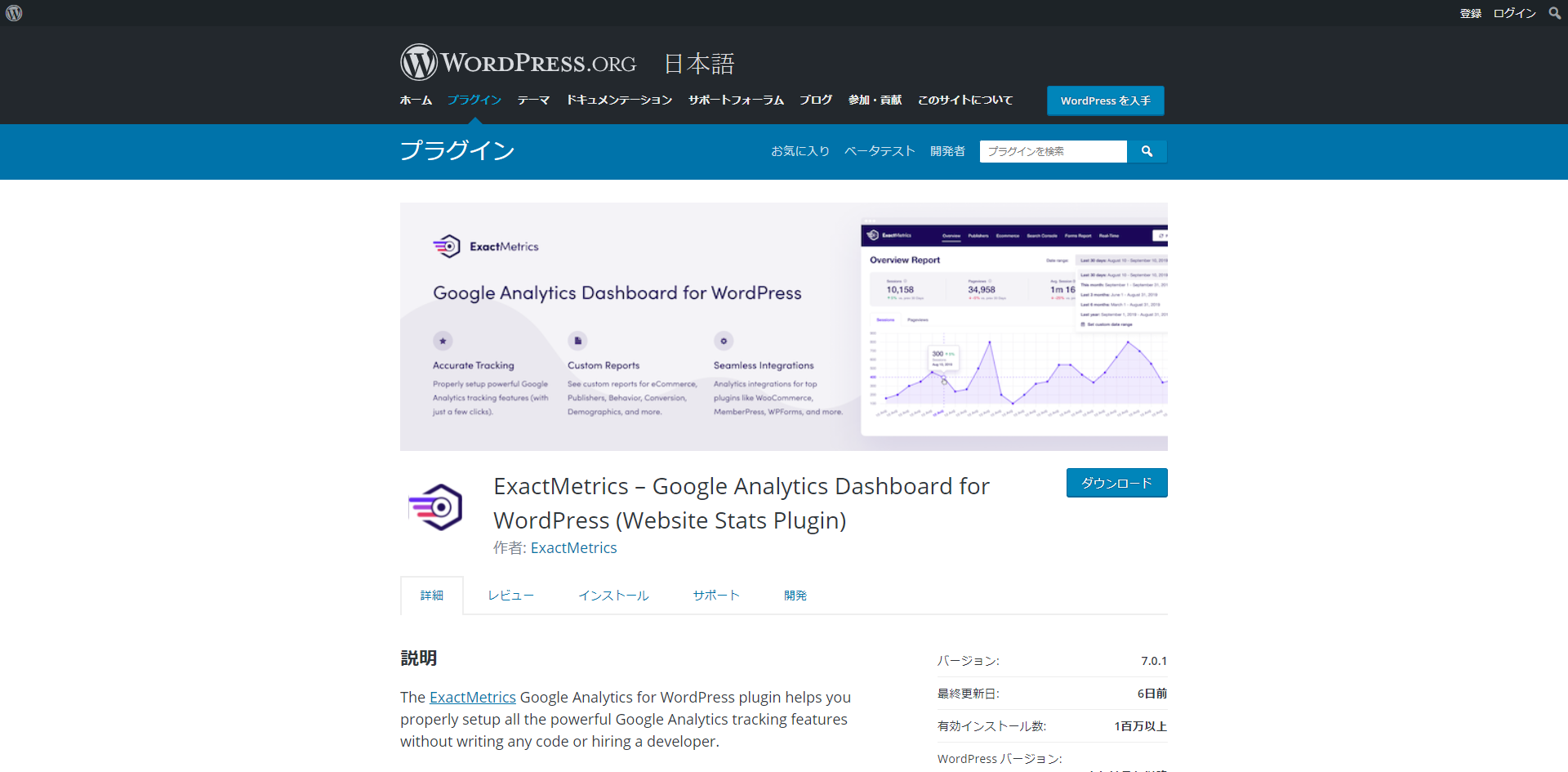The image size is (1568, 772).
Task: View the 開発 tab
Action: (795, 595)
